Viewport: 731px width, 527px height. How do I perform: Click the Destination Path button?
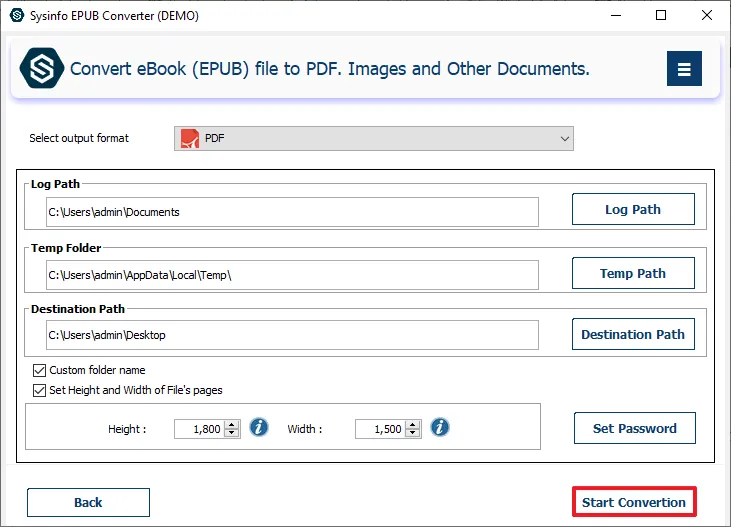tap(633, 334)
